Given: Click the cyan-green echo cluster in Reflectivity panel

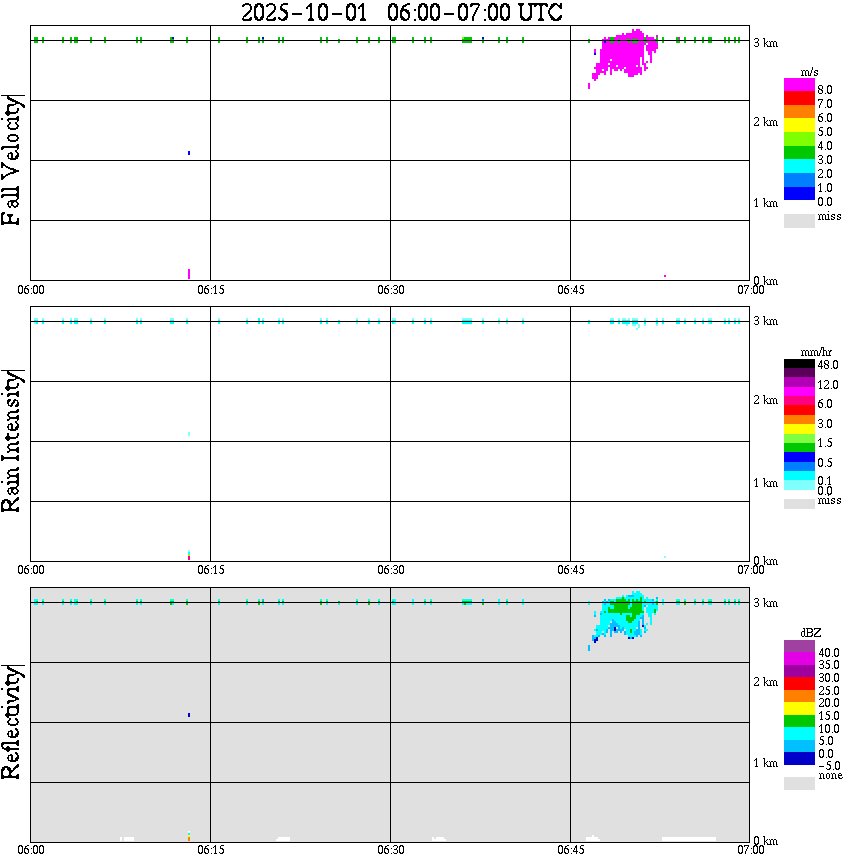Looking at the screenshot, I should (x=626, y=616).
